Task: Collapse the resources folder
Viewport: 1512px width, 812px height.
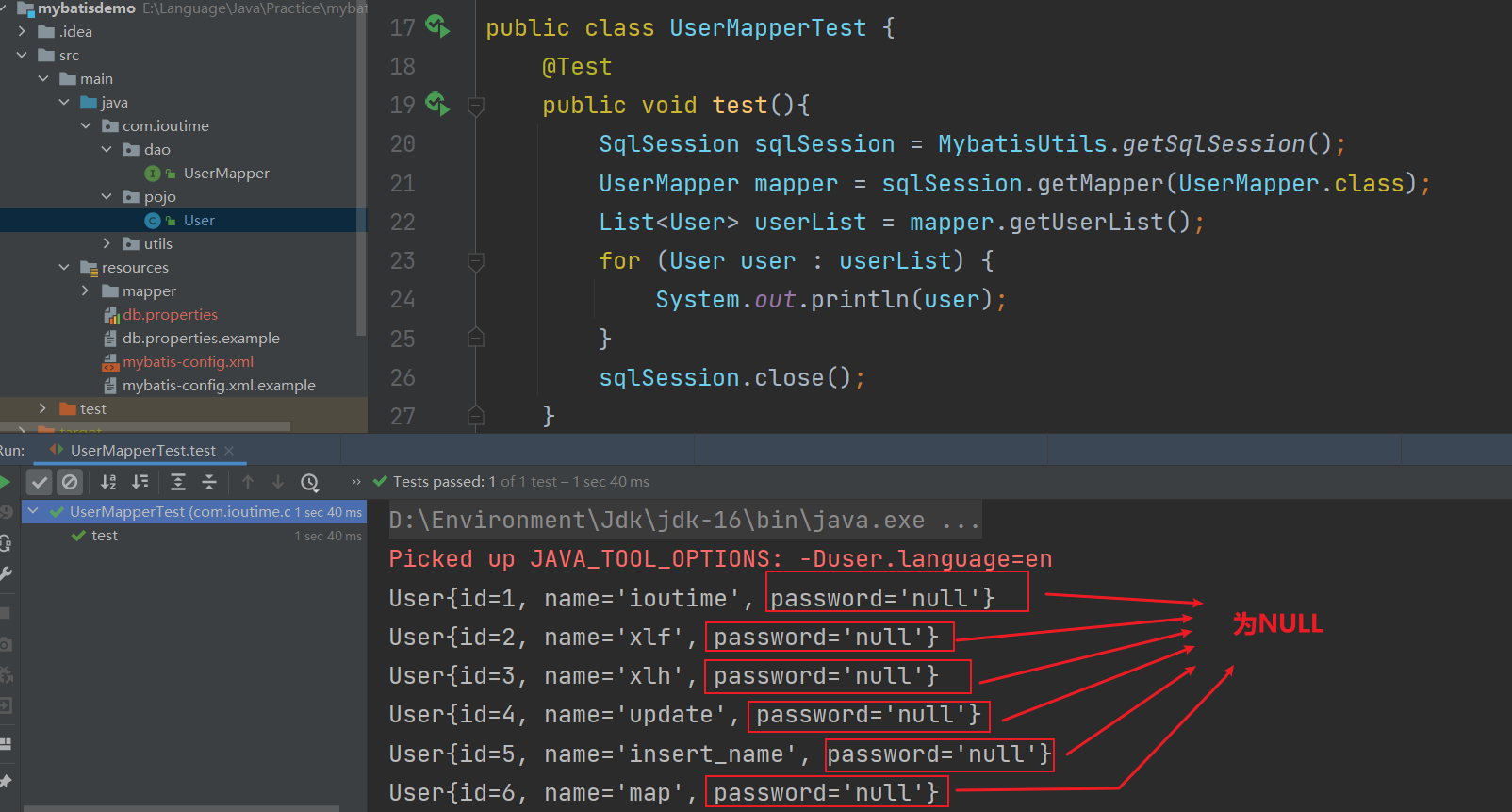Action: pyautogui.click(x=64, y=268)
